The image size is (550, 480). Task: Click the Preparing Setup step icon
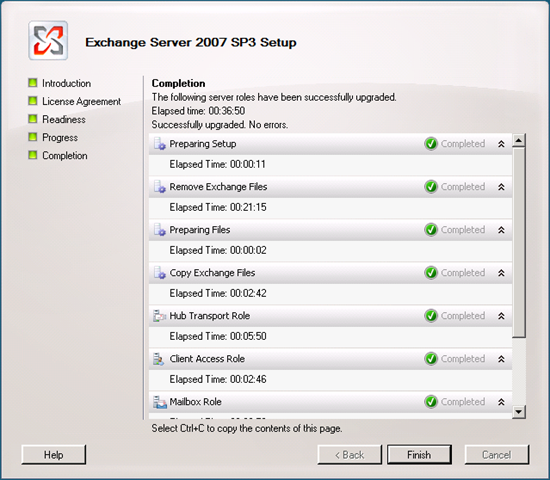tap(159, 144)
